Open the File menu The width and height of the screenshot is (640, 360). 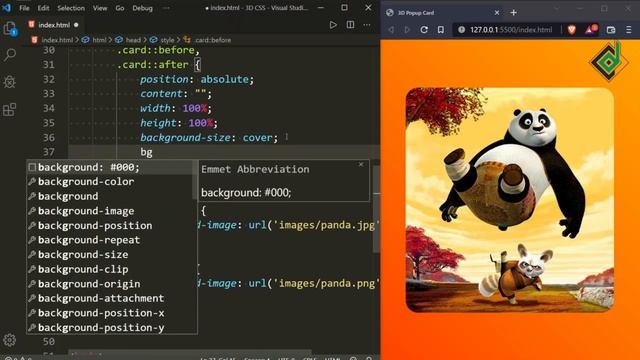point(24,8)
